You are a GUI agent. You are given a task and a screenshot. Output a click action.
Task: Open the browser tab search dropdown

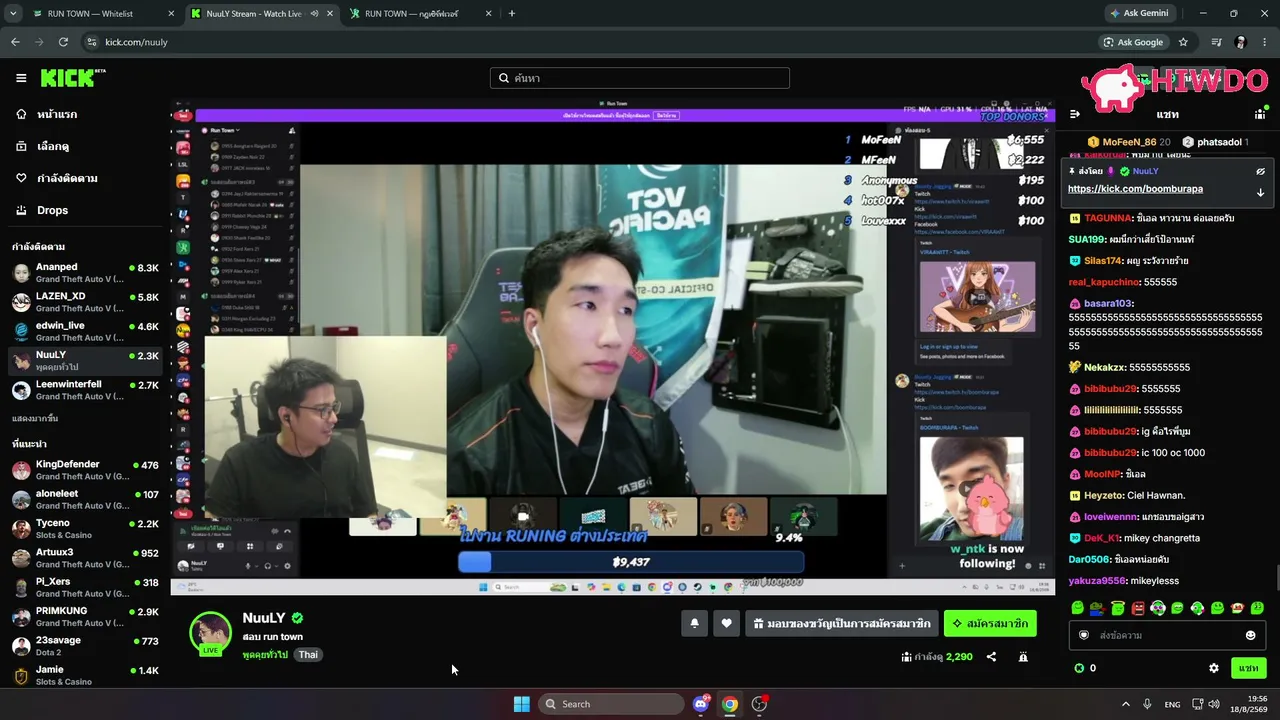13,14
